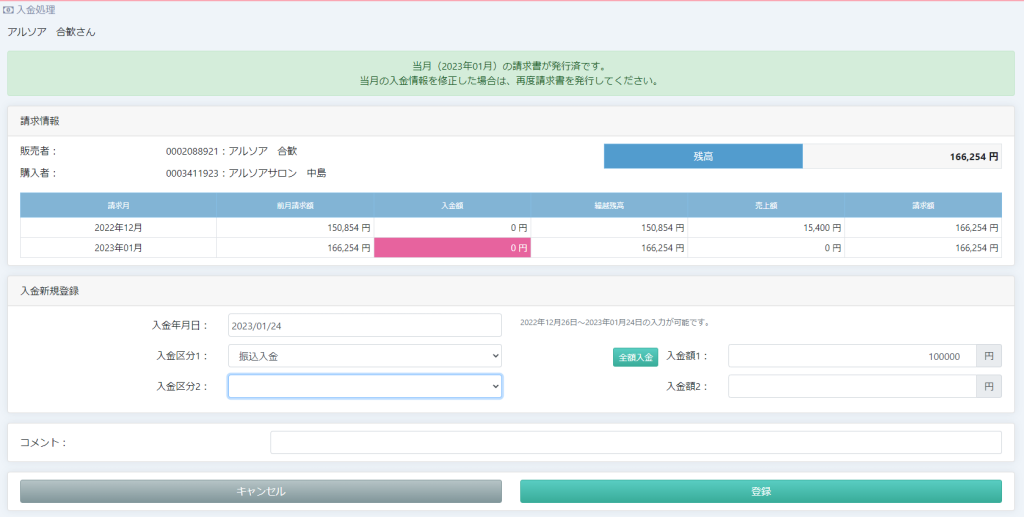Click the 売上額 column header
The image size is (1024, 517).
click(765, 205)
